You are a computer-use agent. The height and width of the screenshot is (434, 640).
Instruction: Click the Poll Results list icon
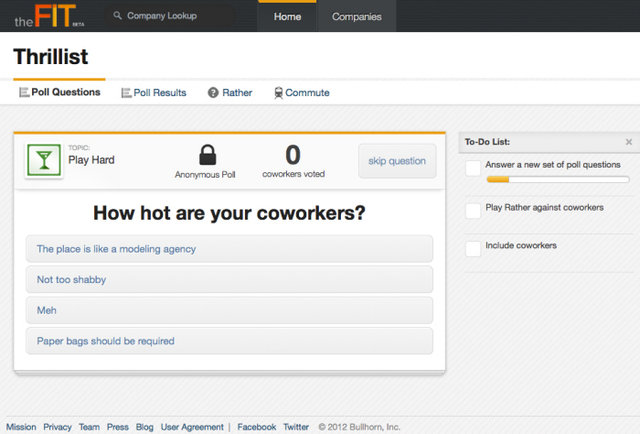pos(126,93)
